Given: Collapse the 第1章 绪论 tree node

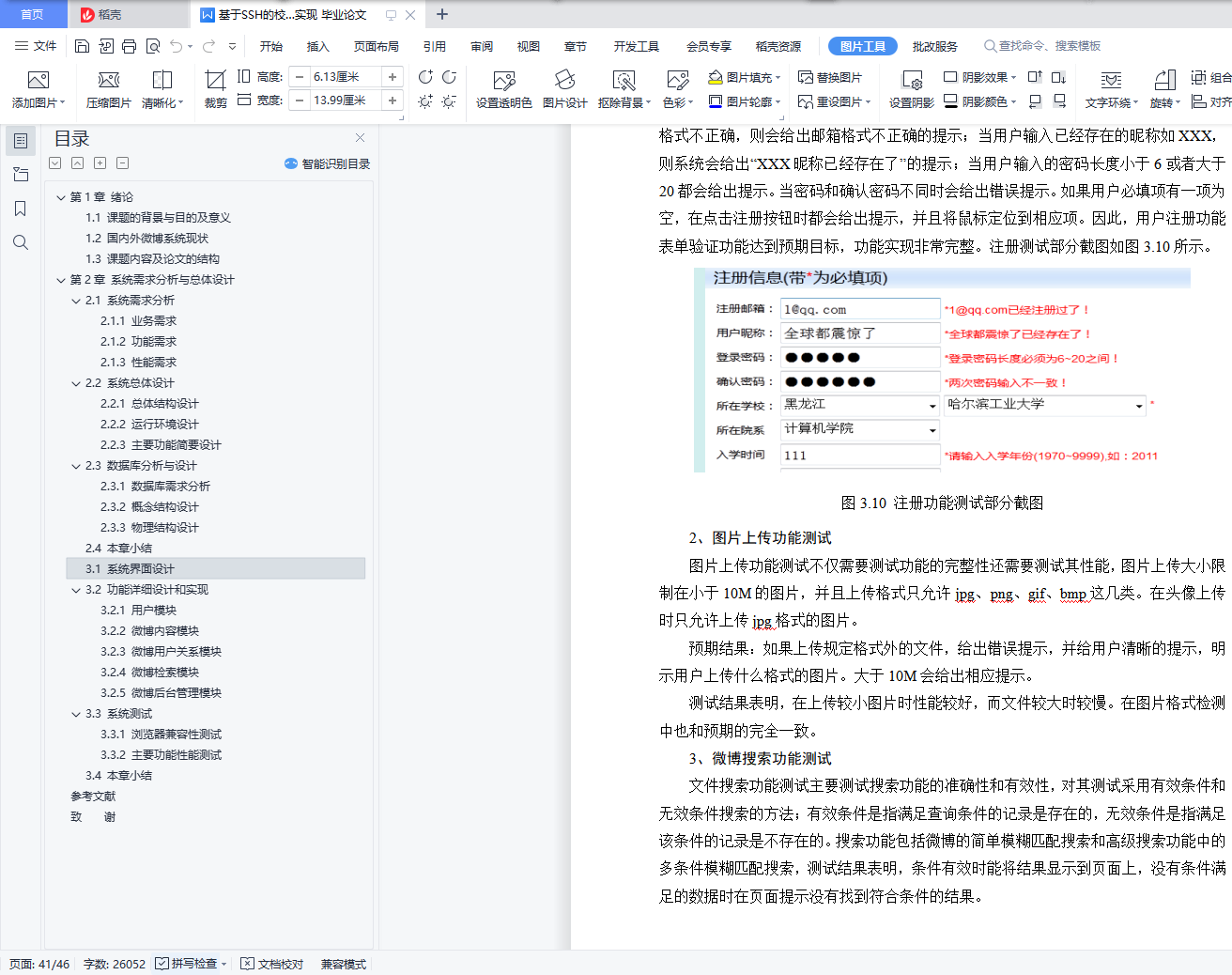Looking at the screenshot, I should (x=61, y=197).
